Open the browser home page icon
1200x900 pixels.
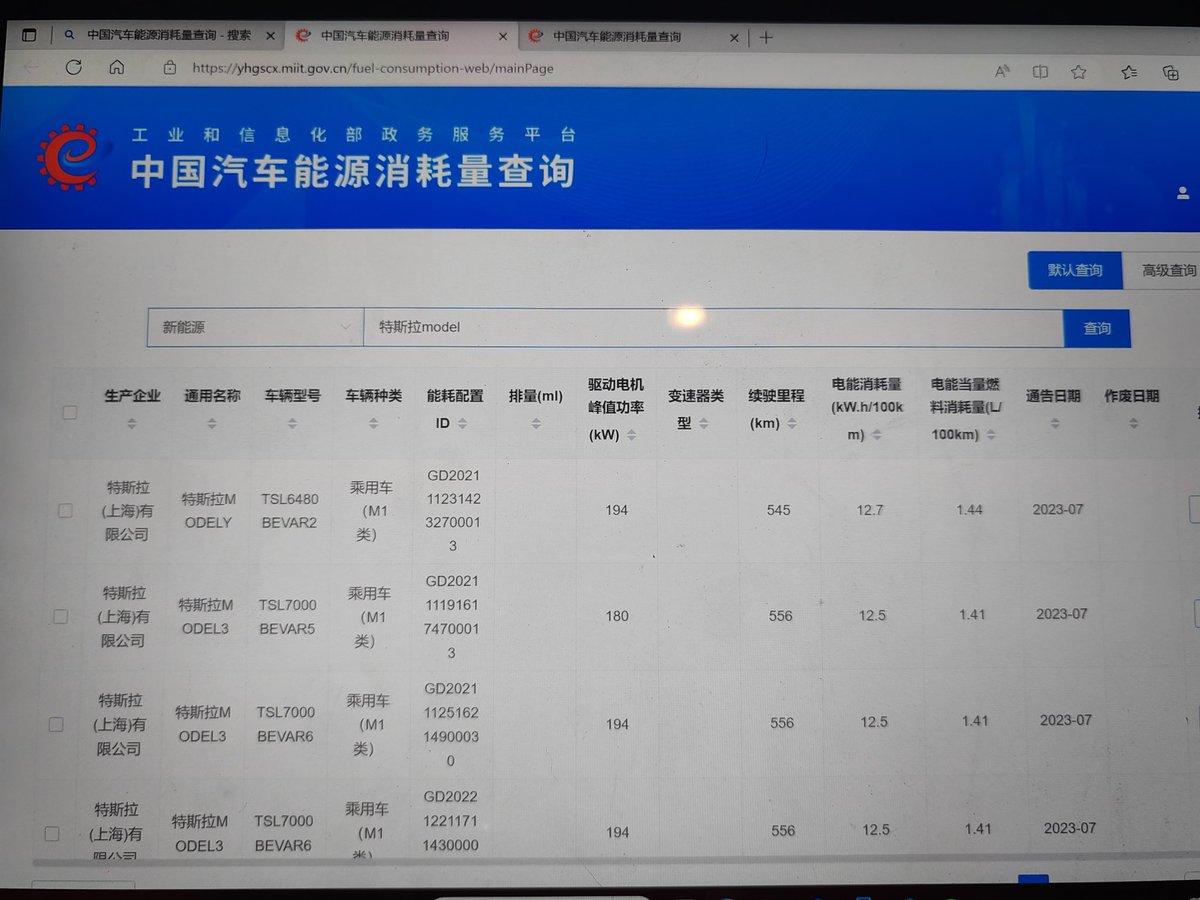[x=117, y=68]
